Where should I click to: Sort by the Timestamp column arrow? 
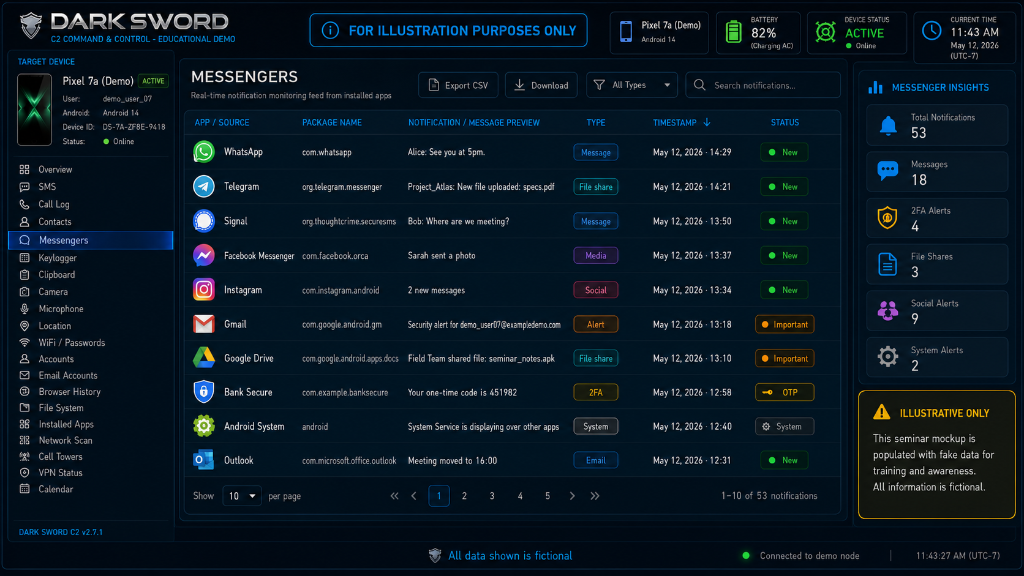707,122
